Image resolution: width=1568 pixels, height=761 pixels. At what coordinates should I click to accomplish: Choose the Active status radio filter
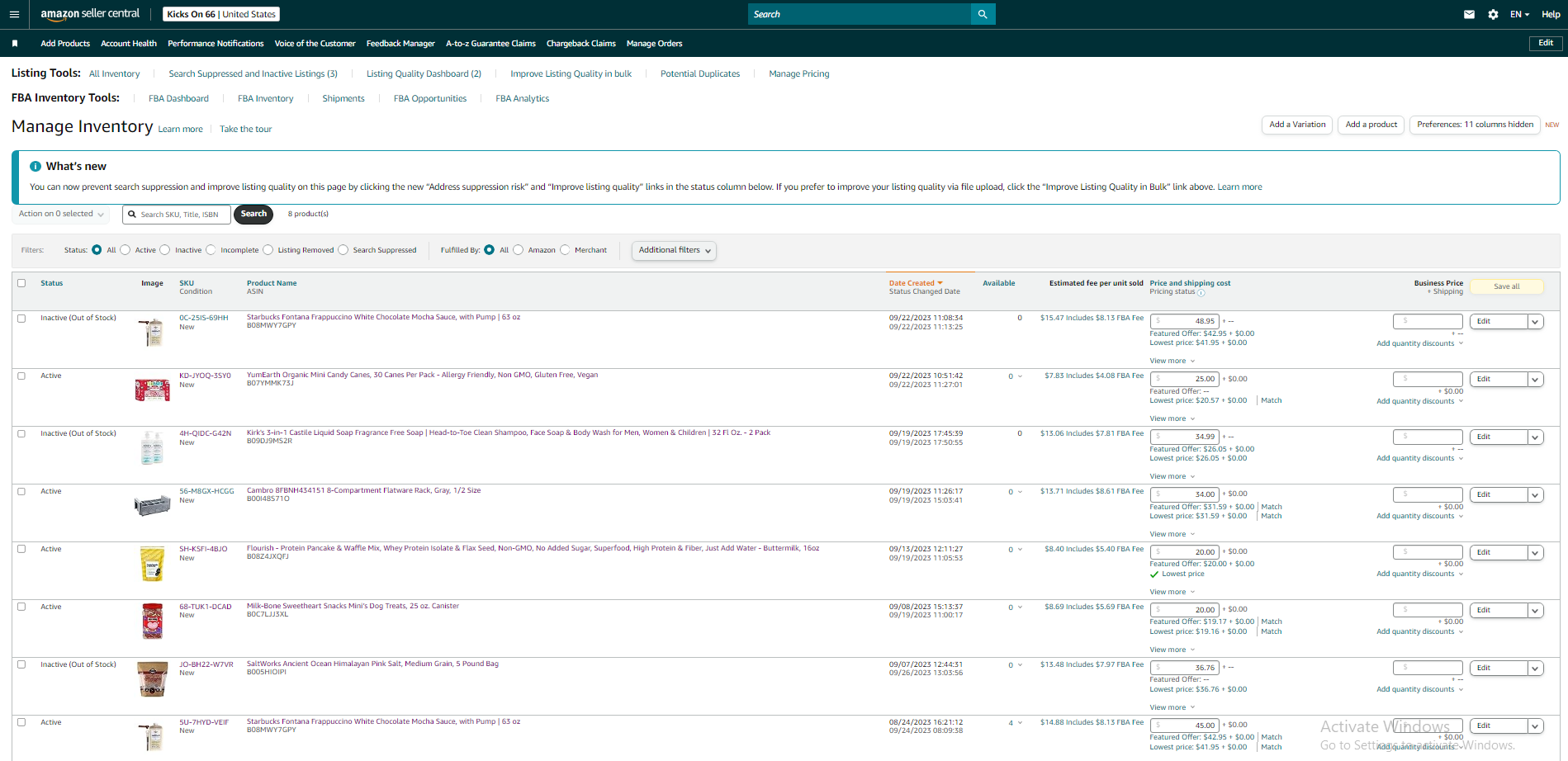pos(126,250)
